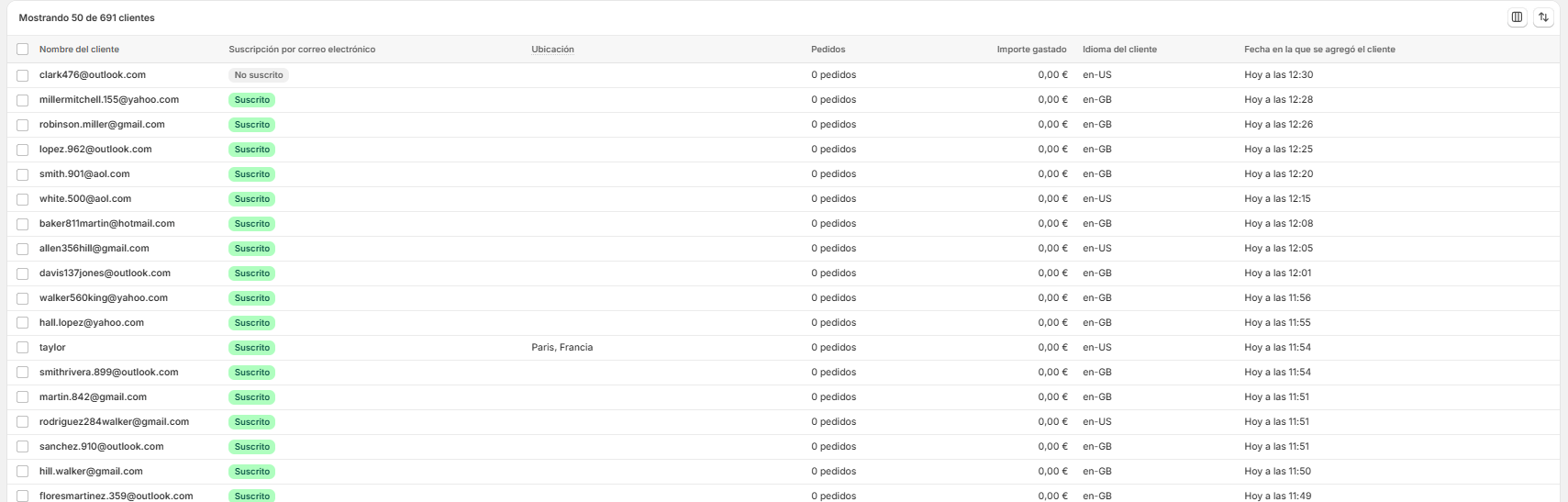Select the lopez.962@outlook.com row checkbox
Viewport: 1568px width, 502px height.
(x=23, y=150)
